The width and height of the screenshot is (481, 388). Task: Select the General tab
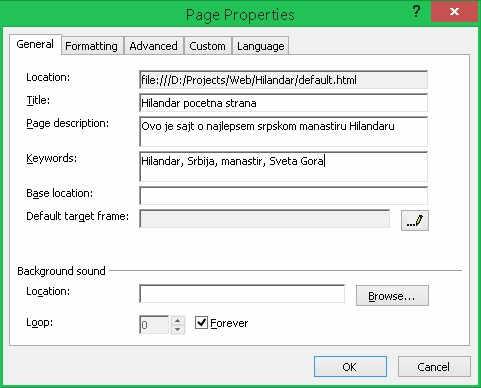click(x=35, y=44)
